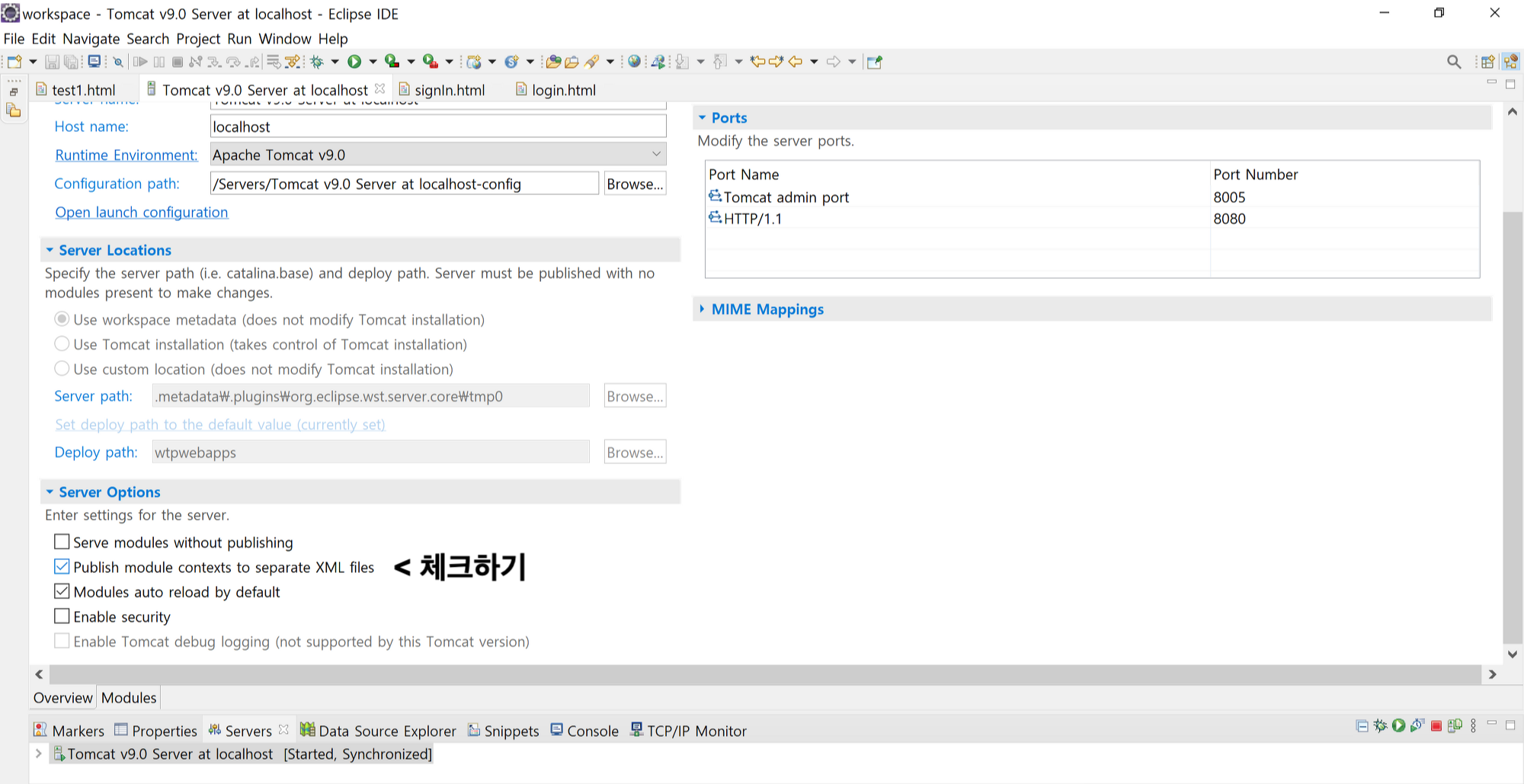Toggle Publish module contexts to separate XML files

pos(62,567)
